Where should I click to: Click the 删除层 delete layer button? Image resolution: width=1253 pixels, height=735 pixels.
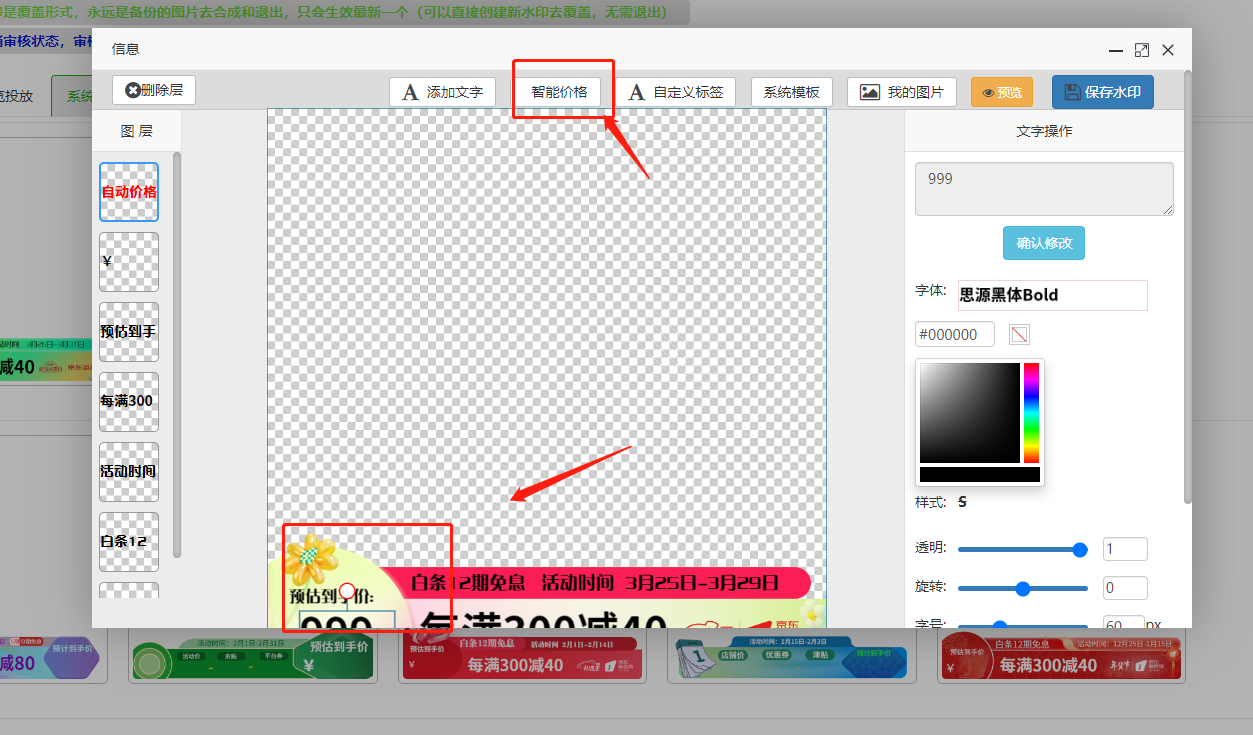(154, 90)
